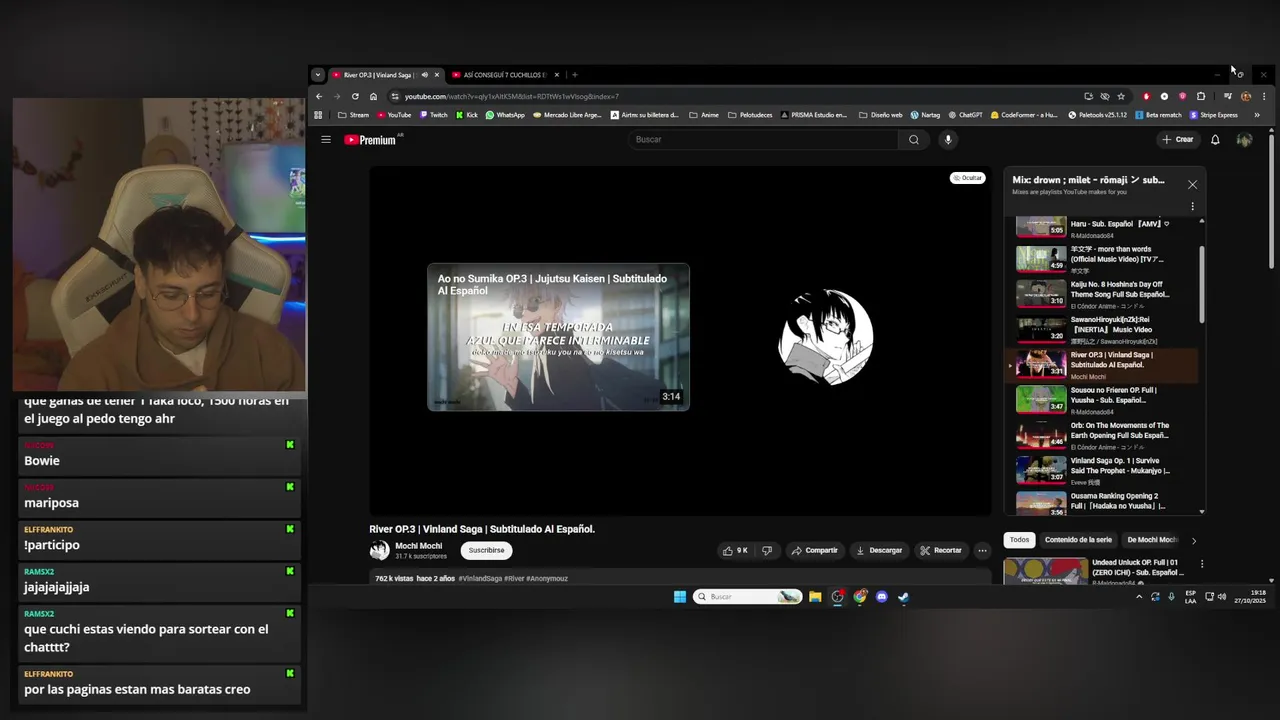
Task: Like the video with thumbs-up 9 K
Action: 735,550
